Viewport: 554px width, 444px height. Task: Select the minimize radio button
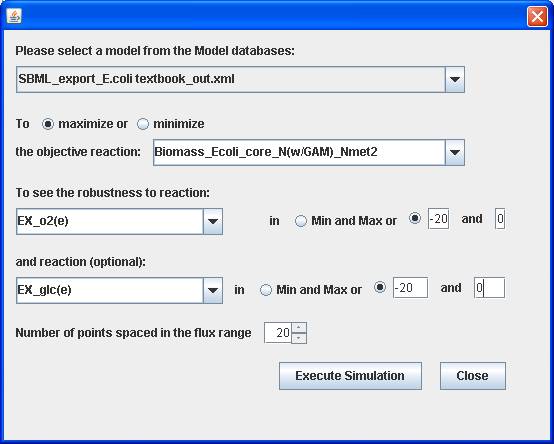[x=143, y=124]
